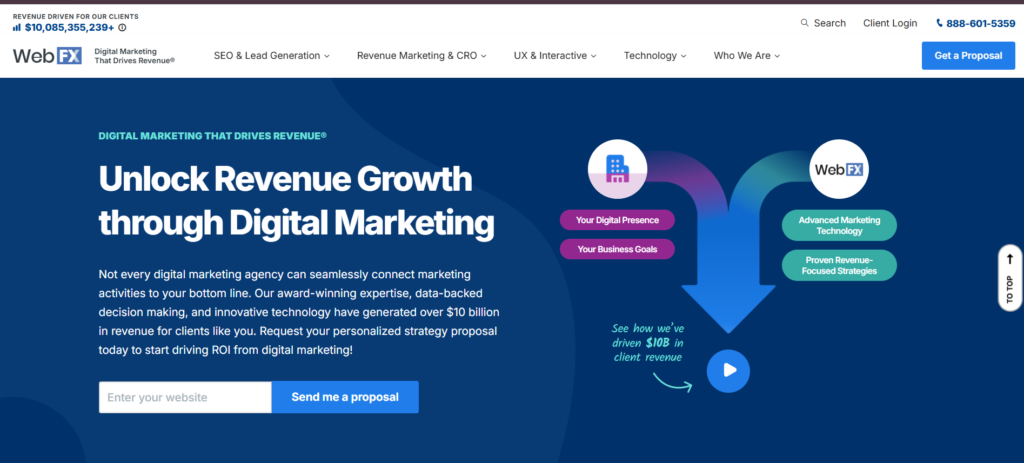Click the building icon in the graphic
This screenshot has height=463, width=1024.
point(617,168)
